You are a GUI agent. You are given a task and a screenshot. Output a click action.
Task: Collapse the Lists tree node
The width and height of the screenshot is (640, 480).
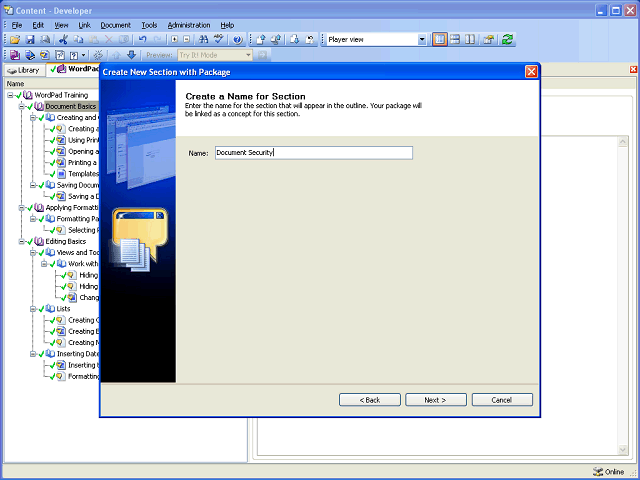33,309
